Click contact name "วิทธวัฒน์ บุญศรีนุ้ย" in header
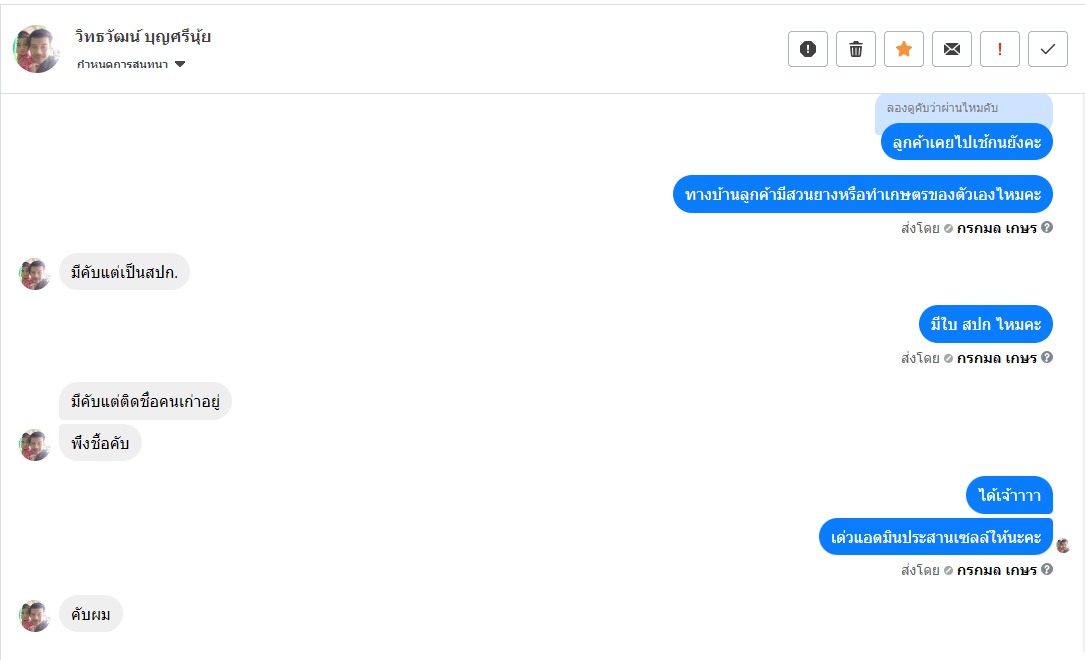The width and height of the screenshot is (1085, 660). pos(143,37)
